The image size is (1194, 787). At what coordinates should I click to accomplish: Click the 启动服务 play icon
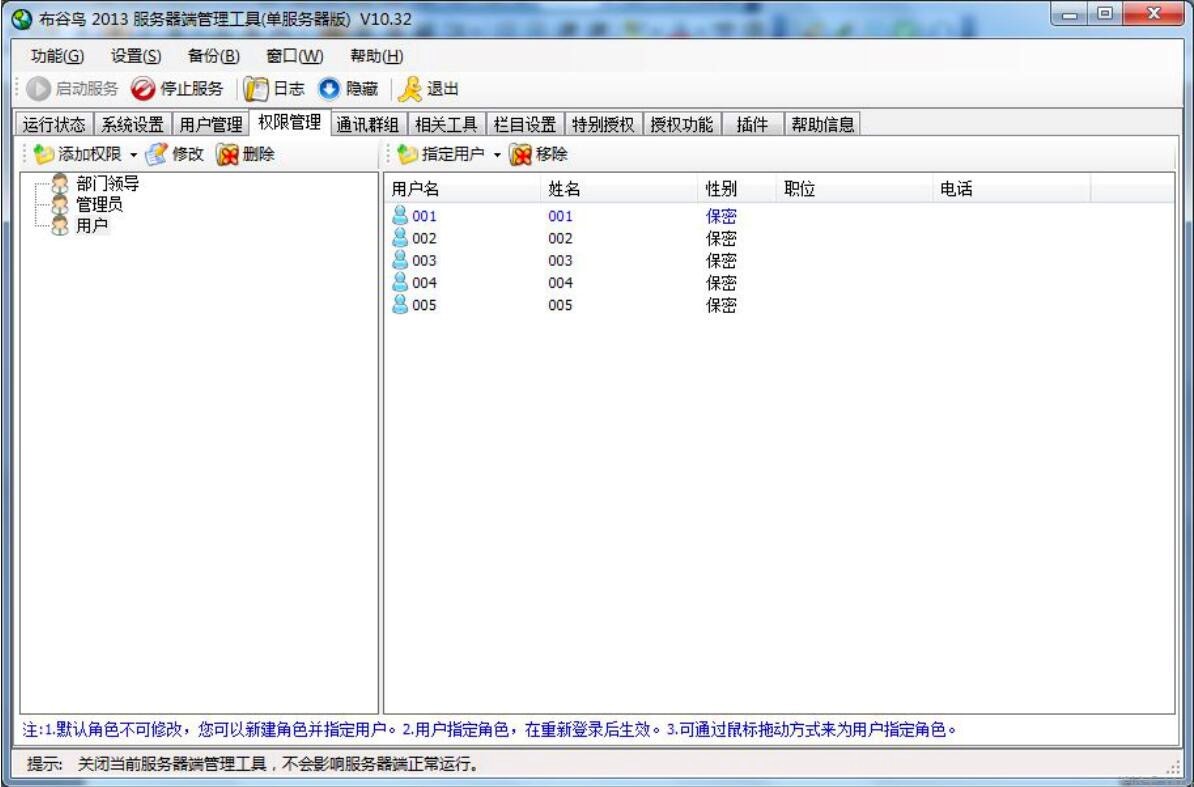click(x=38, y=89)
